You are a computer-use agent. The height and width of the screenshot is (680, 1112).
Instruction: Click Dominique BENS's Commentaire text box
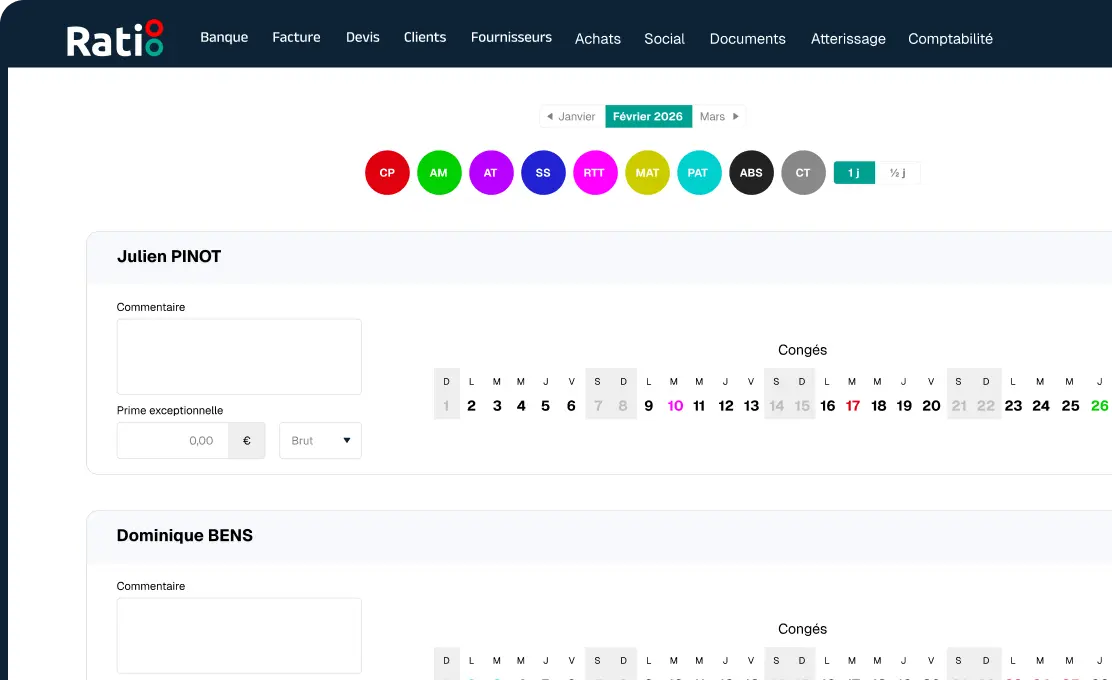click(x=239, y=635)
